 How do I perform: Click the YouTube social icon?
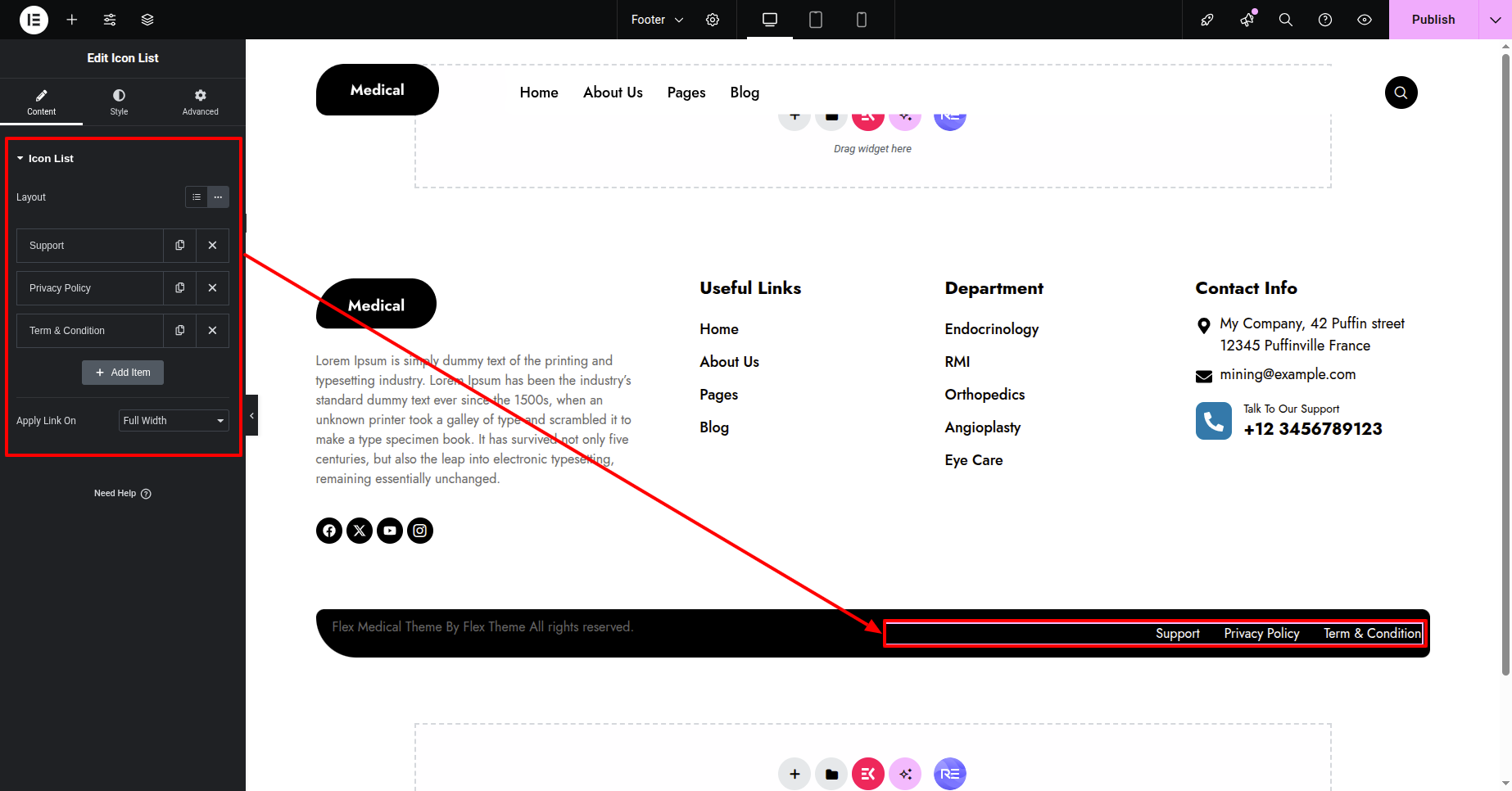390,531
